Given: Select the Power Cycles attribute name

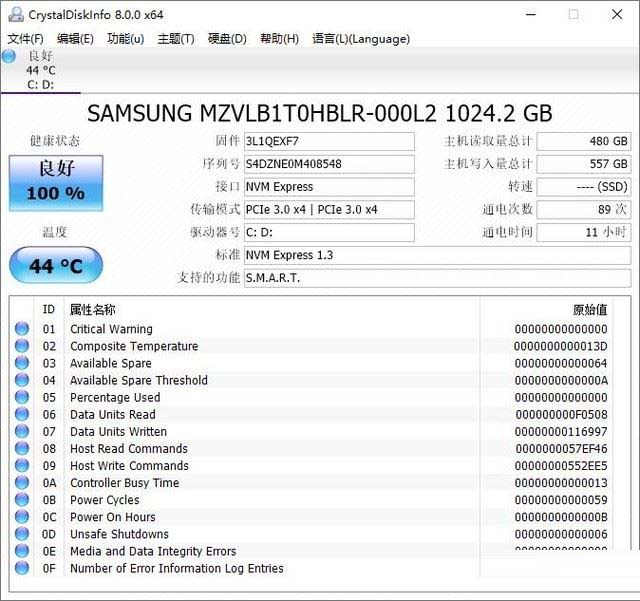Looking at the screenshot, I should [105, 500].
